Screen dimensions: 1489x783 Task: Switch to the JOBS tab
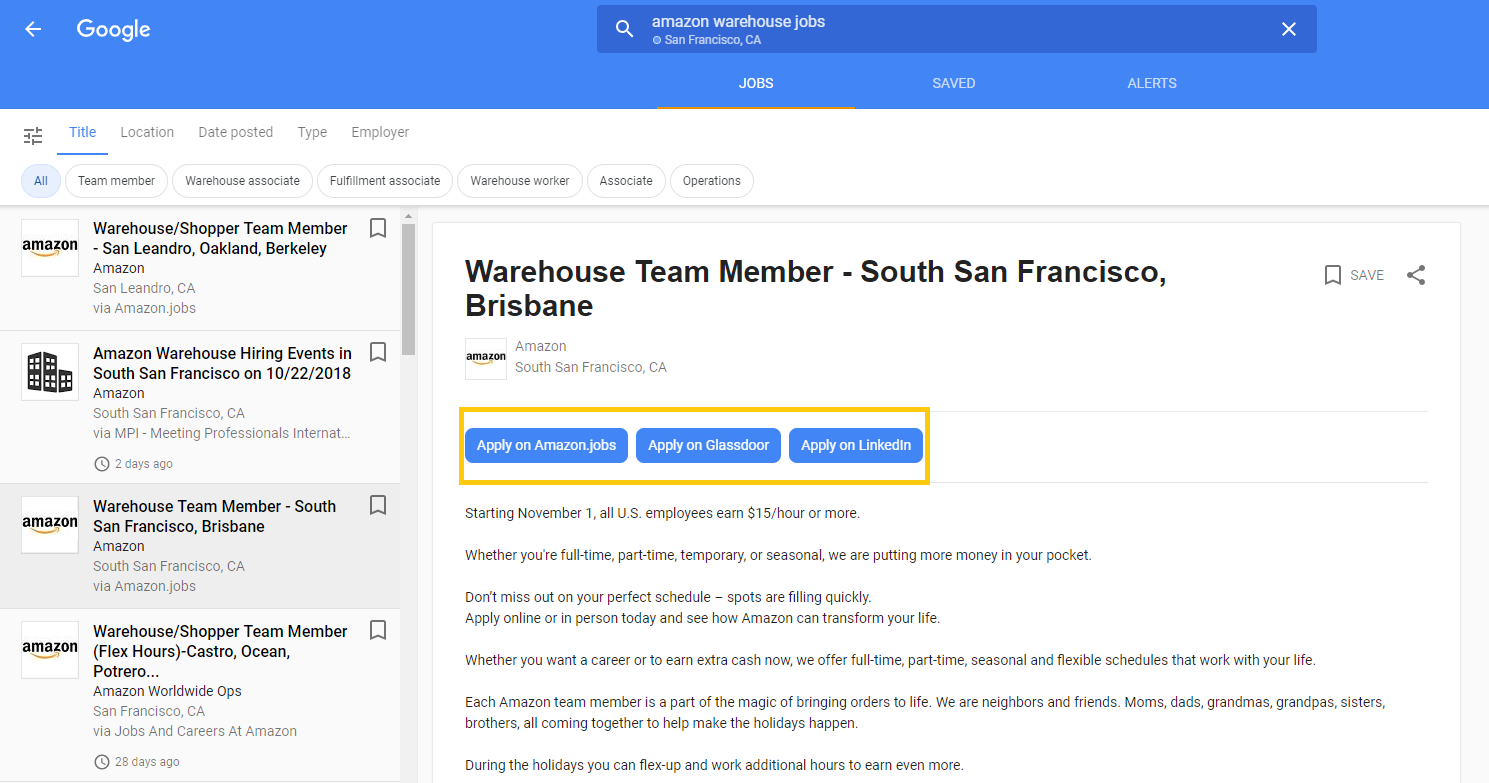pyautogui.click(x=756, y=83)
